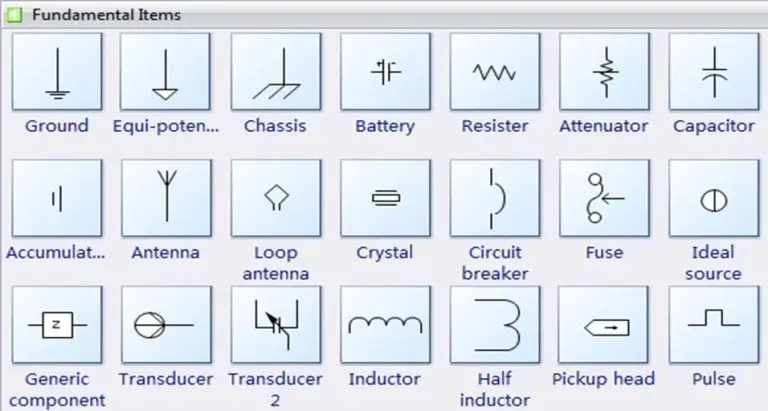Choose the Fuse symbol
The height and width of the screenshot is (411, 768).
point(604,198)
